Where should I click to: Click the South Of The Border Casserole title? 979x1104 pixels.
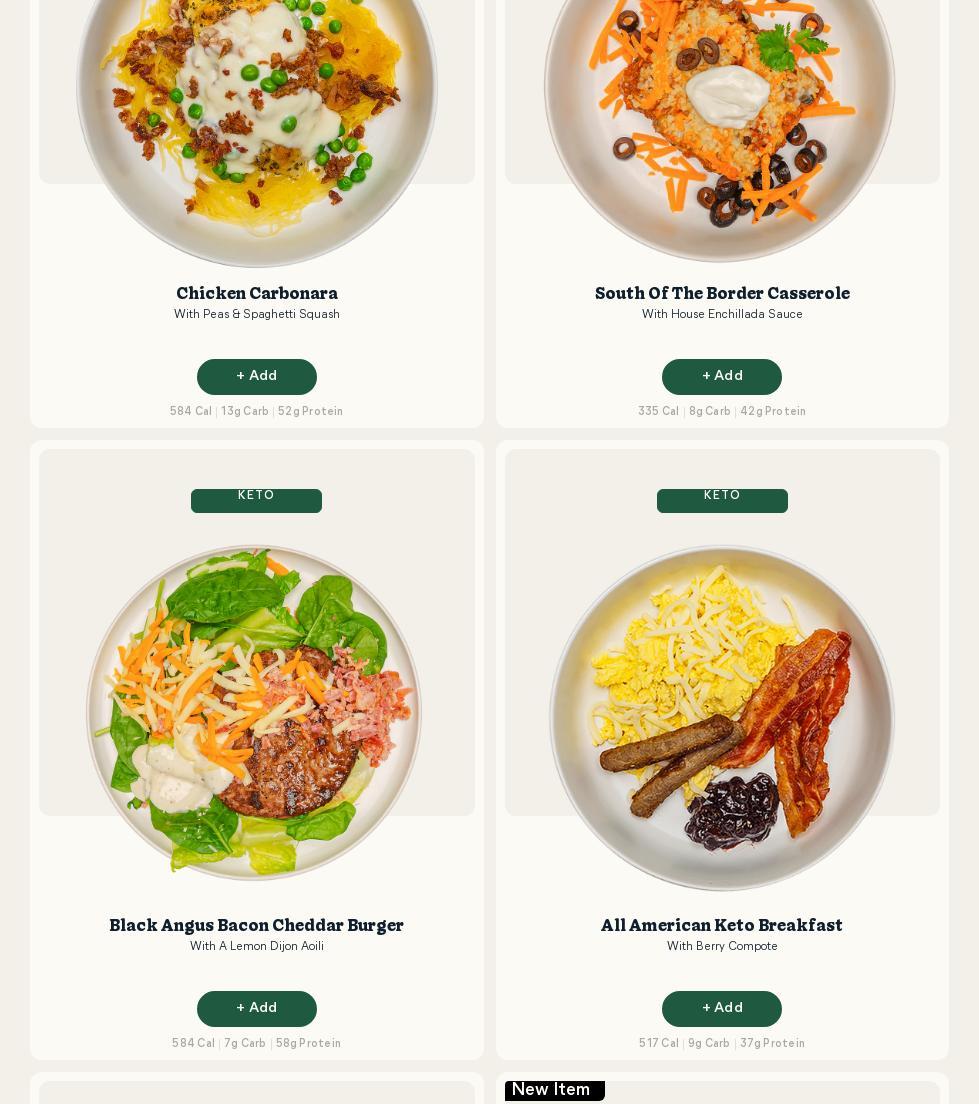coord(722,293)
